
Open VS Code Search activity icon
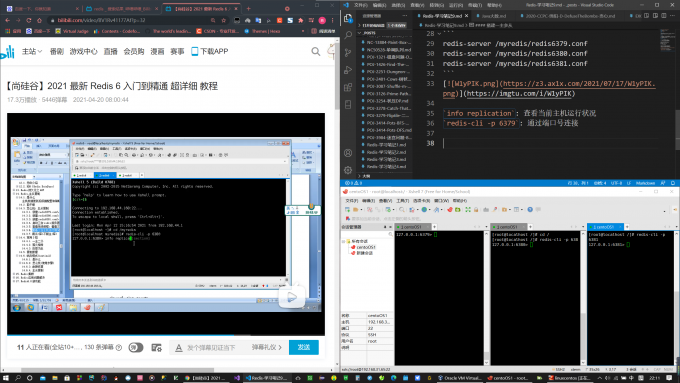click(x=348, y=35)
